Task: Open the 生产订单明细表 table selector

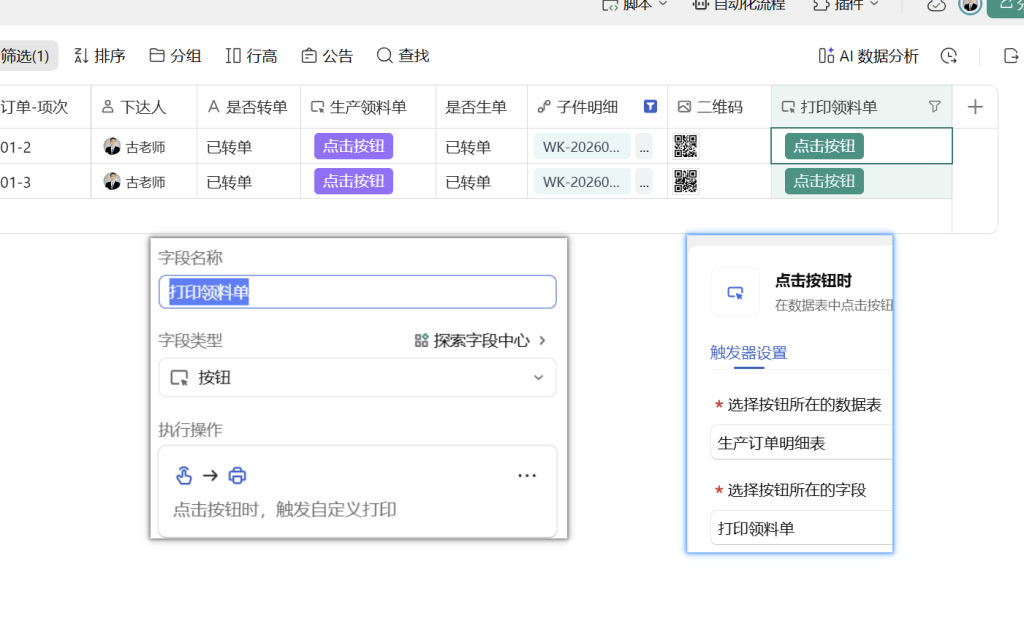Action: [x=801, y=443]
